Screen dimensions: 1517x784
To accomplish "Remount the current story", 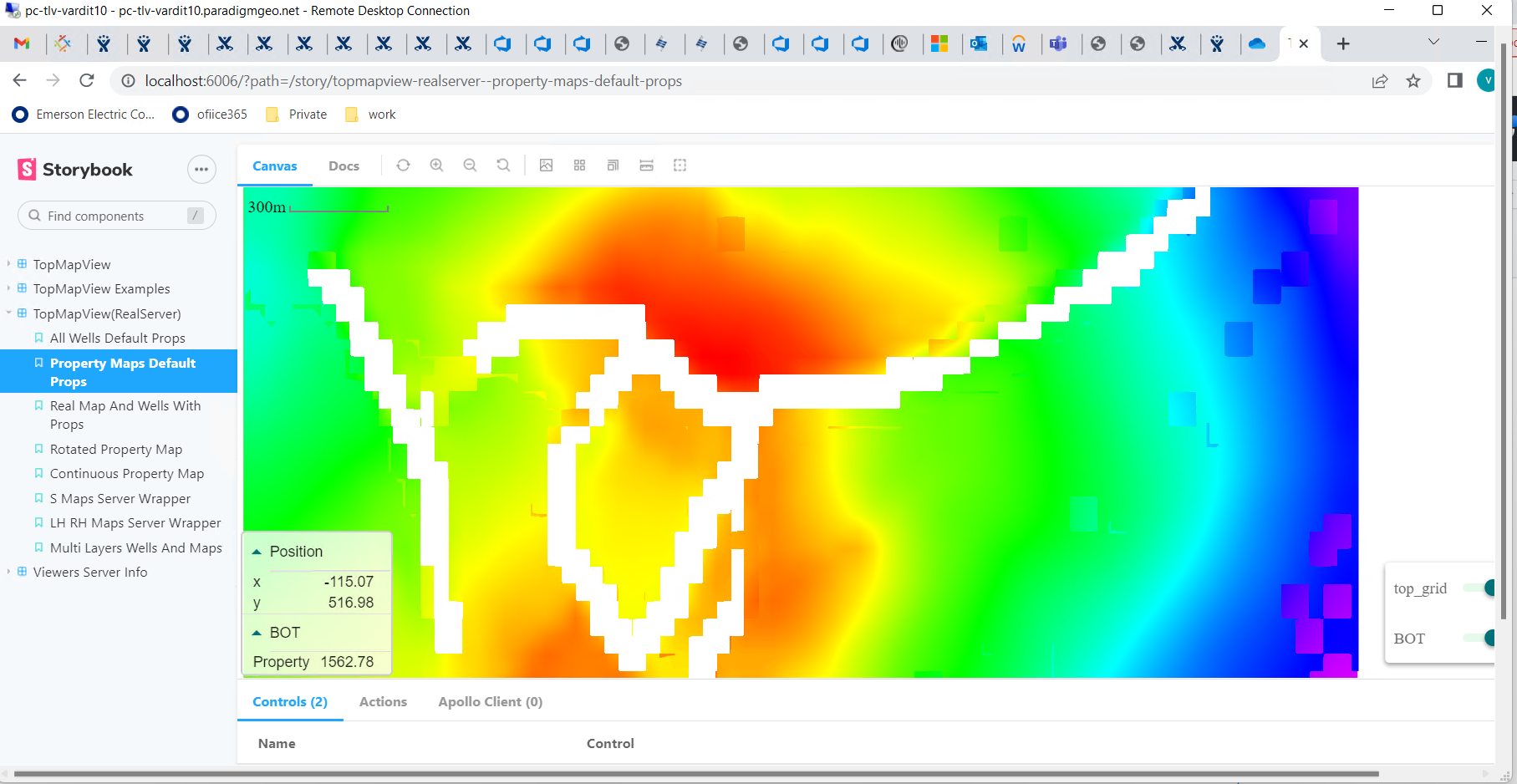I will [403, 165].
